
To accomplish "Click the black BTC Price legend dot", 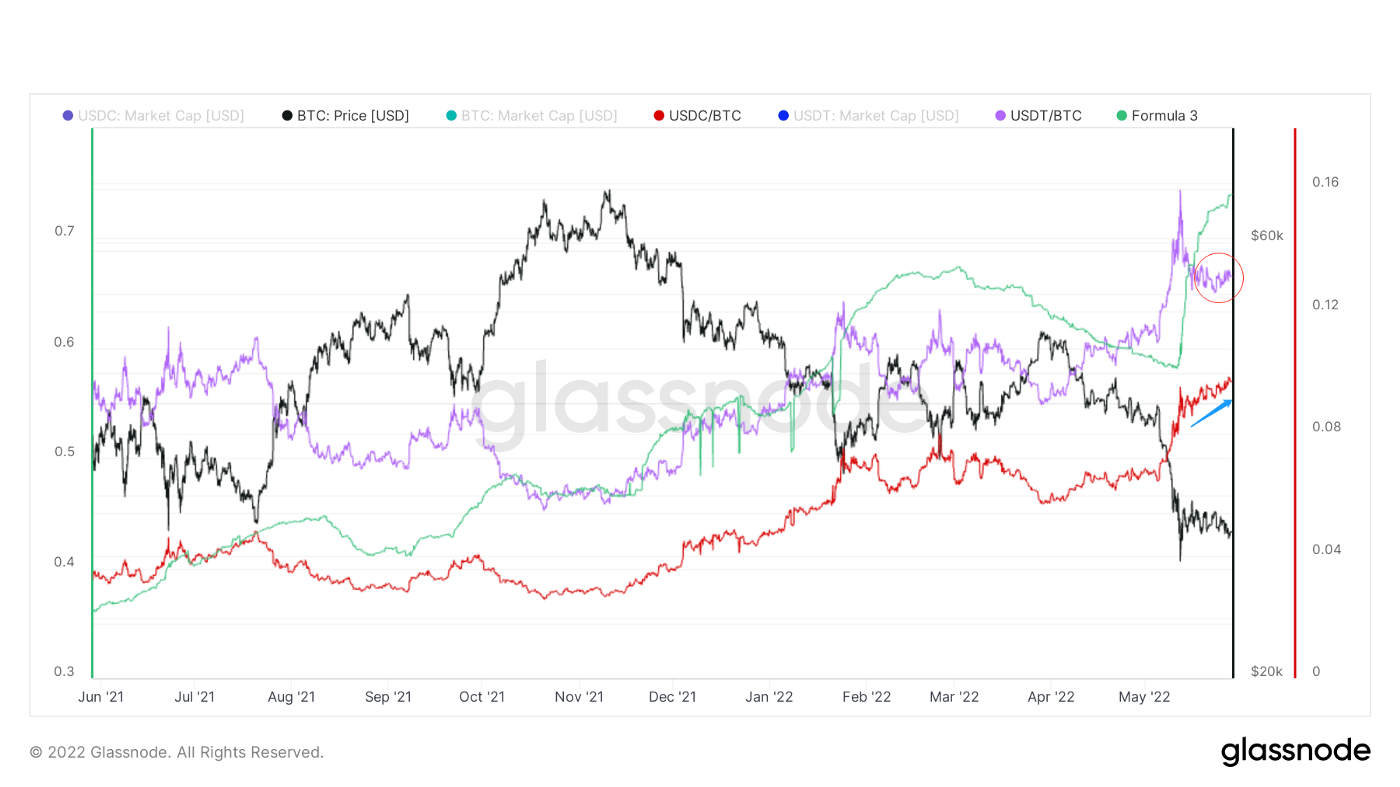I will coord(288,116).
